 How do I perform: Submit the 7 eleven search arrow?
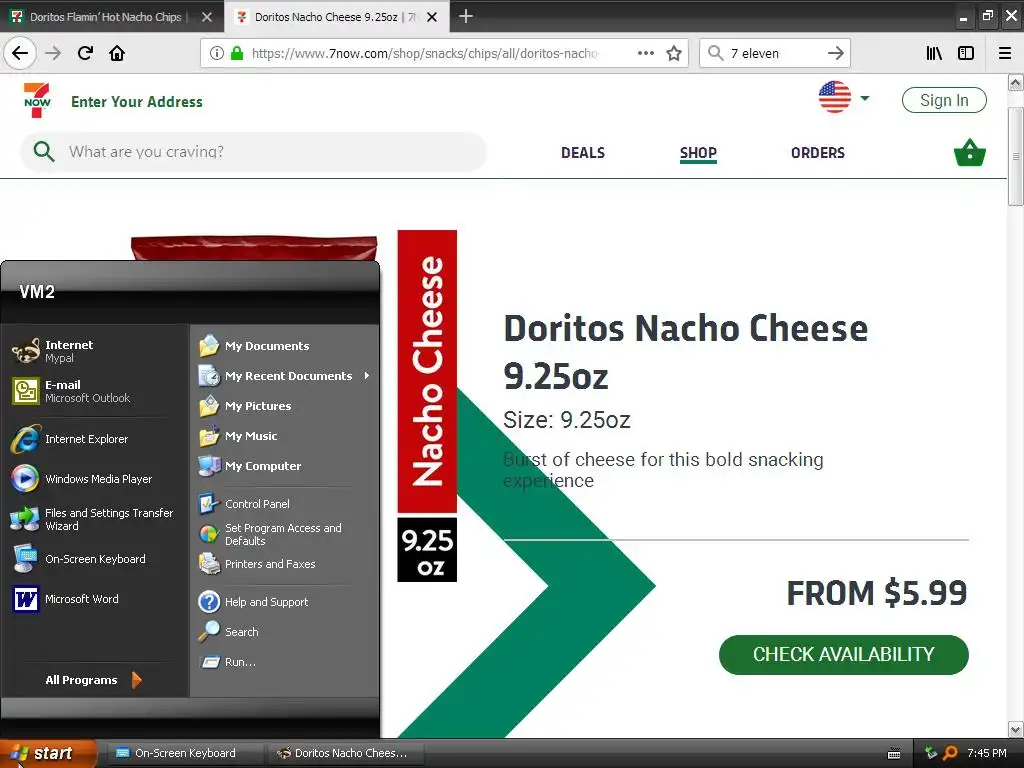835,53
